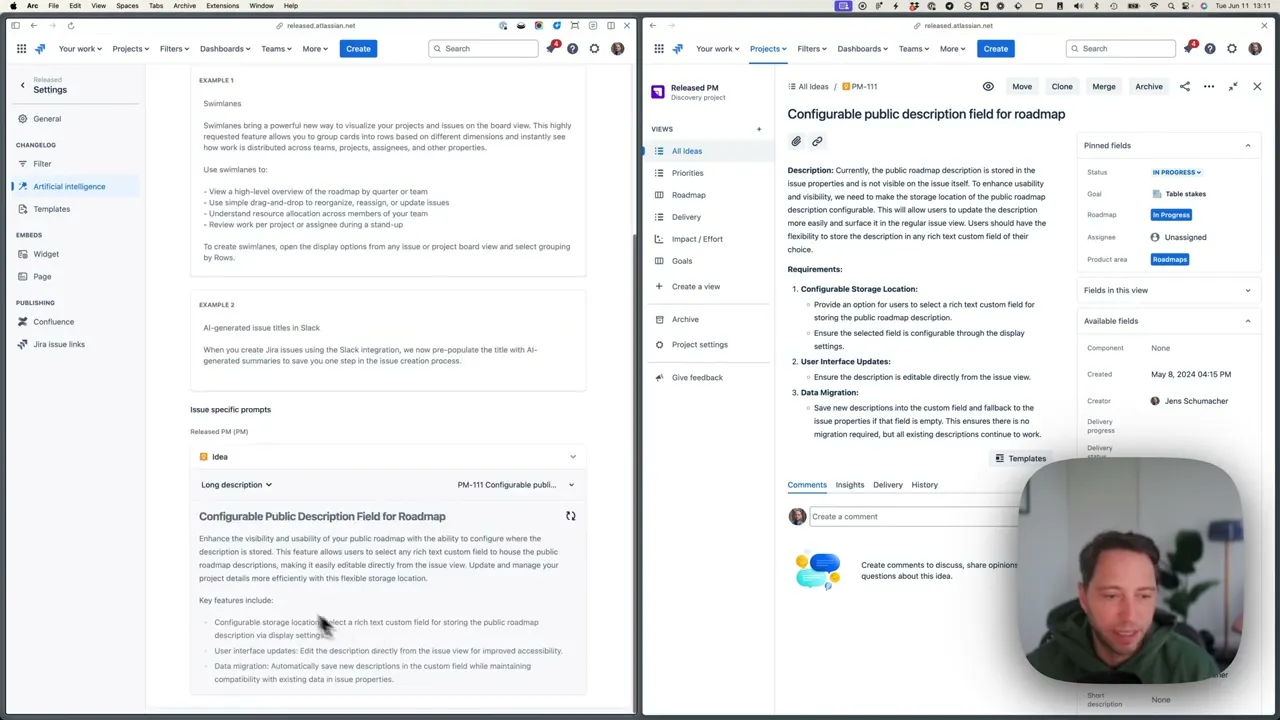Open Filters menu in right window
The height and width of the screenshot is (720, 1280).
811,48
